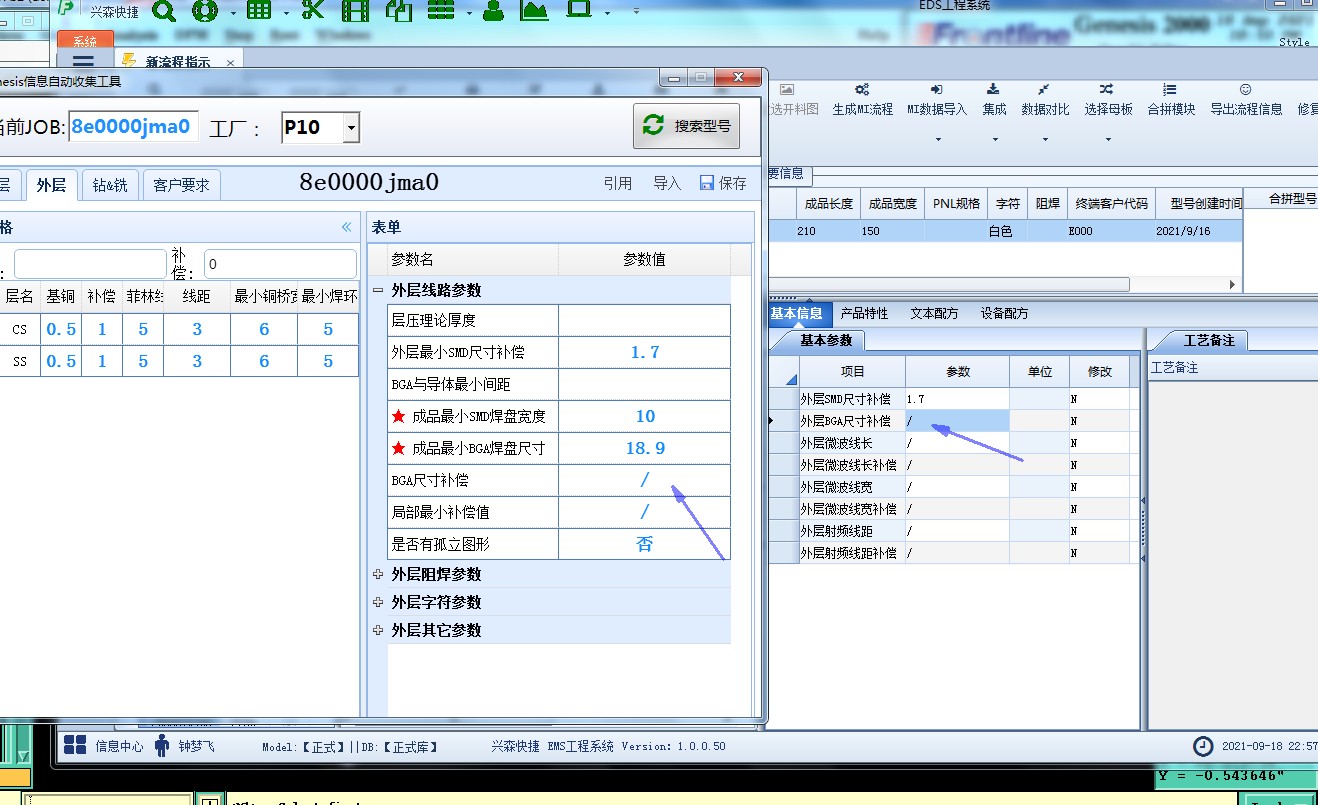Open the dropdown arrow after monitor icon
Screen dimensions: 1318x805
607,14
